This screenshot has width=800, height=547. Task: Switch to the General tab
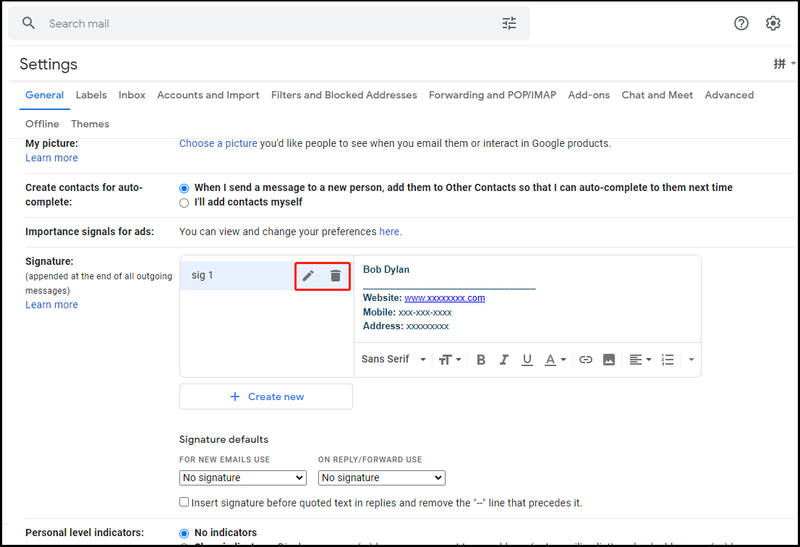click(x=44, y=95)
